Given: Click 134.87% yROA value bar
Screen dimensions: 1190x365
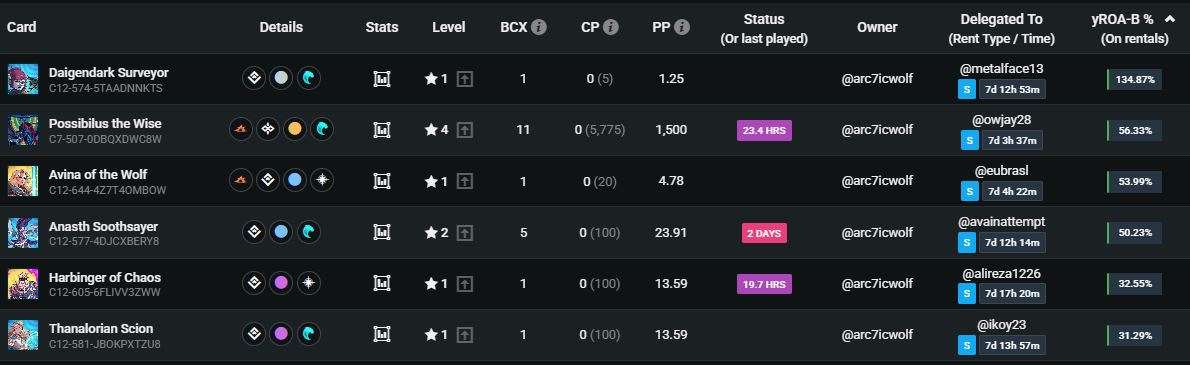Looking at the screenshot, I should (1134, 79).
